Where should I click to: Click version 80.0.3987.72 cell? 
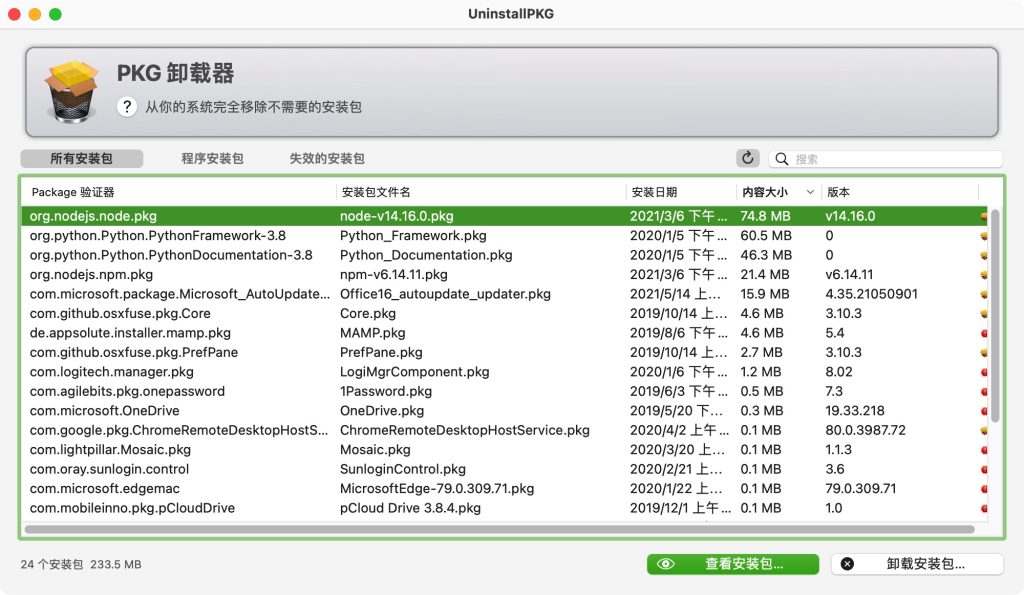(x=865, y=430)
